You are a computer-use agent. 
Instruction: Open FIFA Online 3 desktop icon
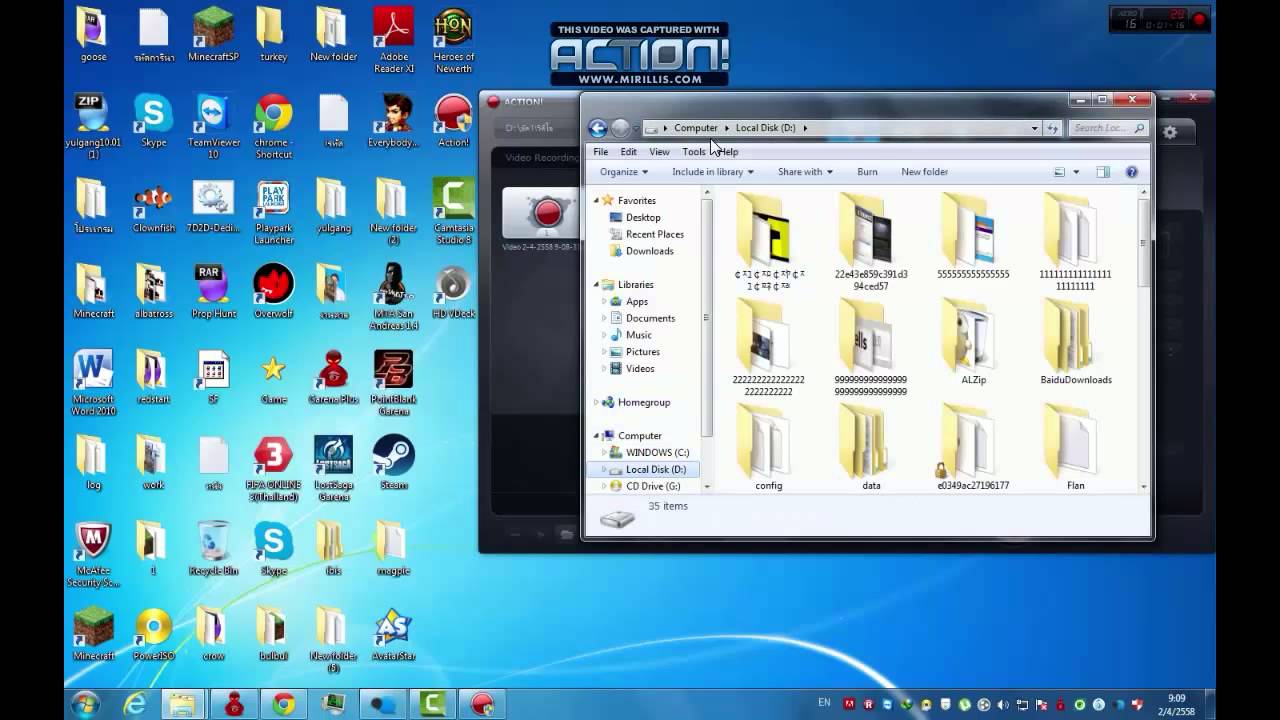pyautogui.click(x=273, y=469)
